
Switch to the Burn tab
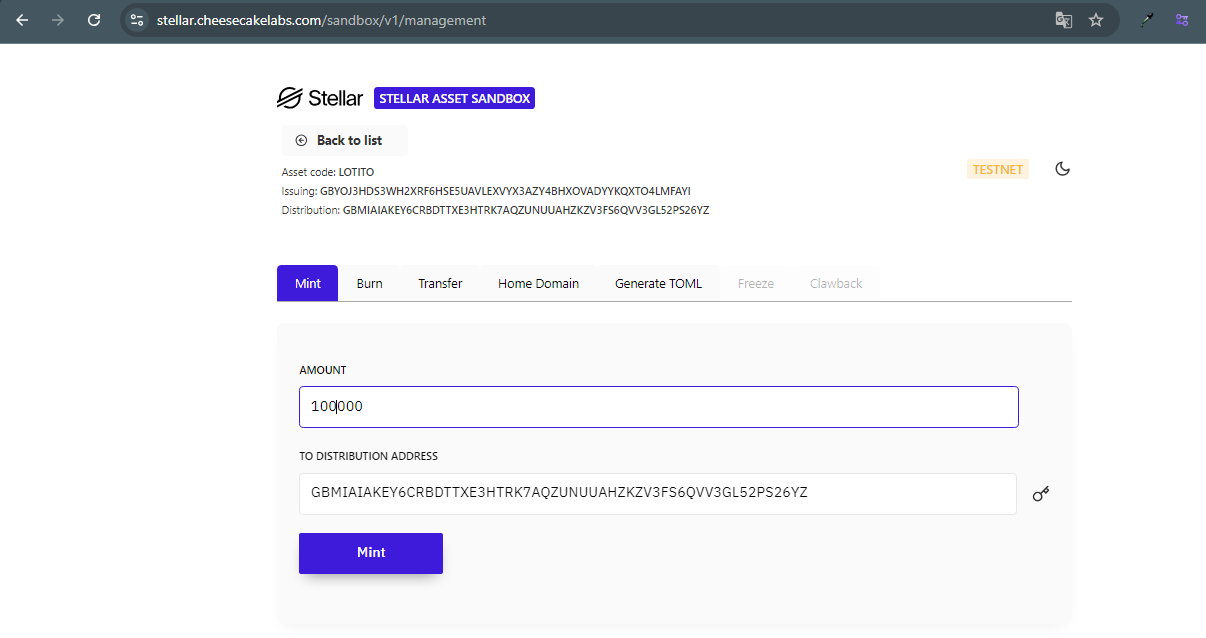pyautogui.click(x=369, y=283)
